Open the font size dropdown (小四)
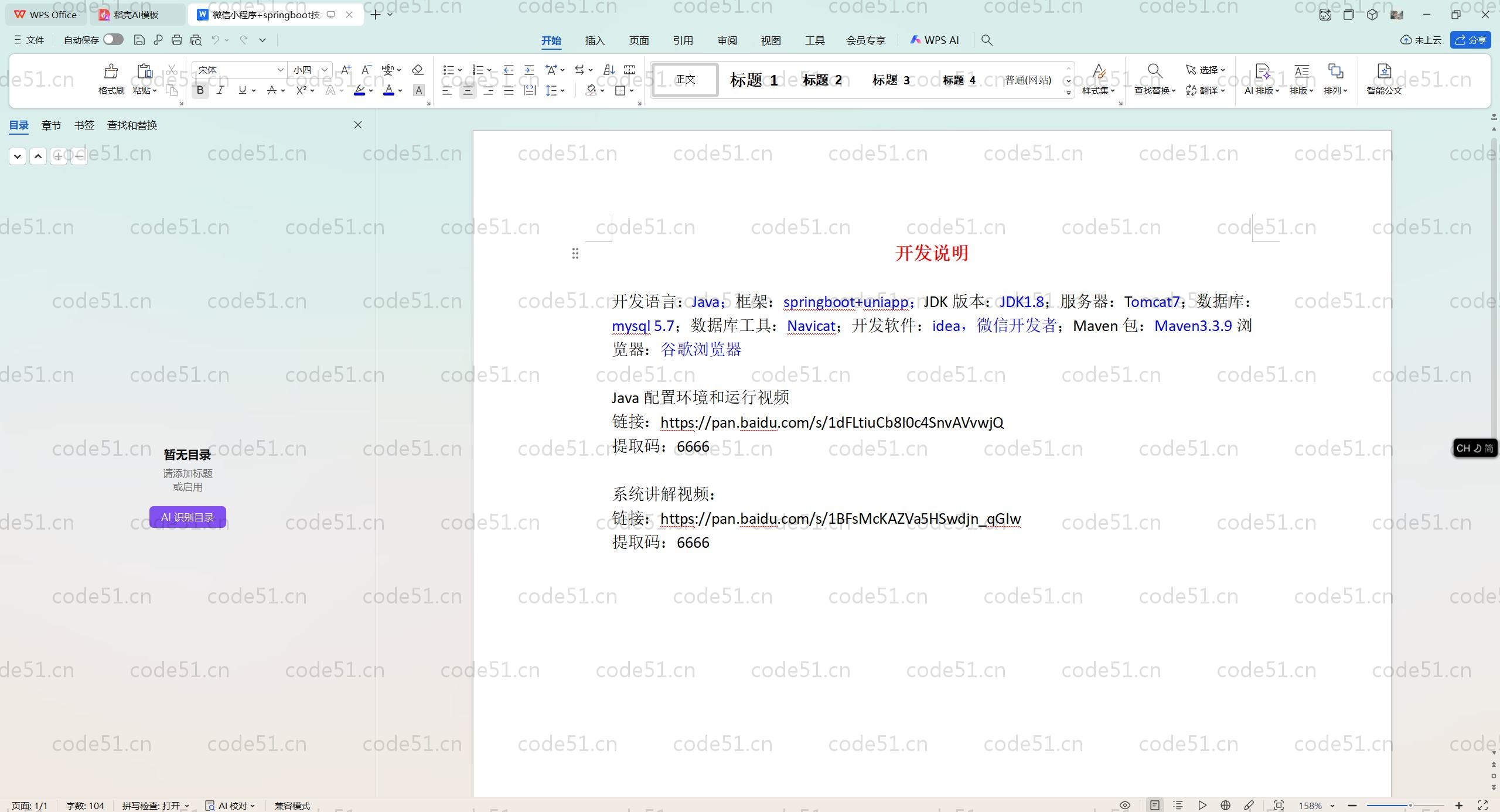This screenshot has width=1500, height=812. coord(324,70)
